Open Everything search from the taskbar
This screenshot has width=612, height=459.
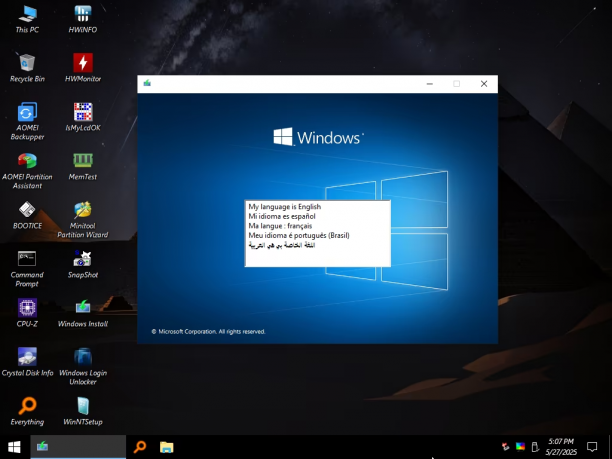140,447
